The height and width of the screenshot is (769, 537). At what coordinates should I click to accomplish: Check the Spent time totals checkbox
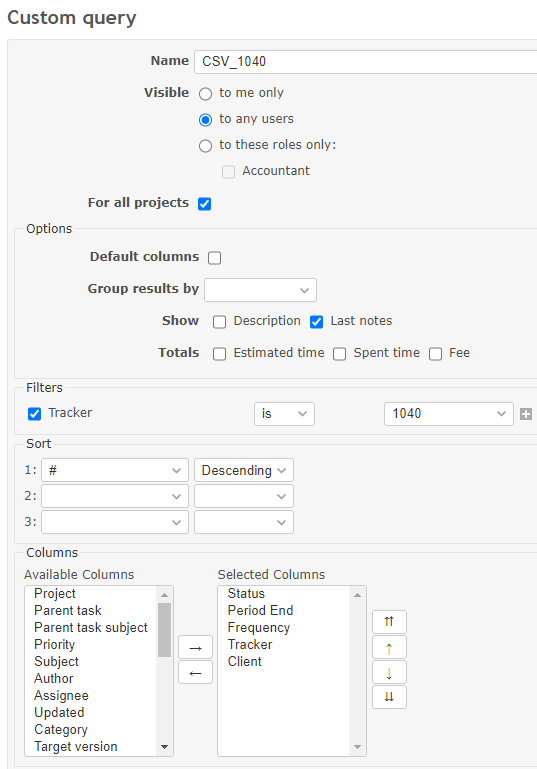click(339, 354)
